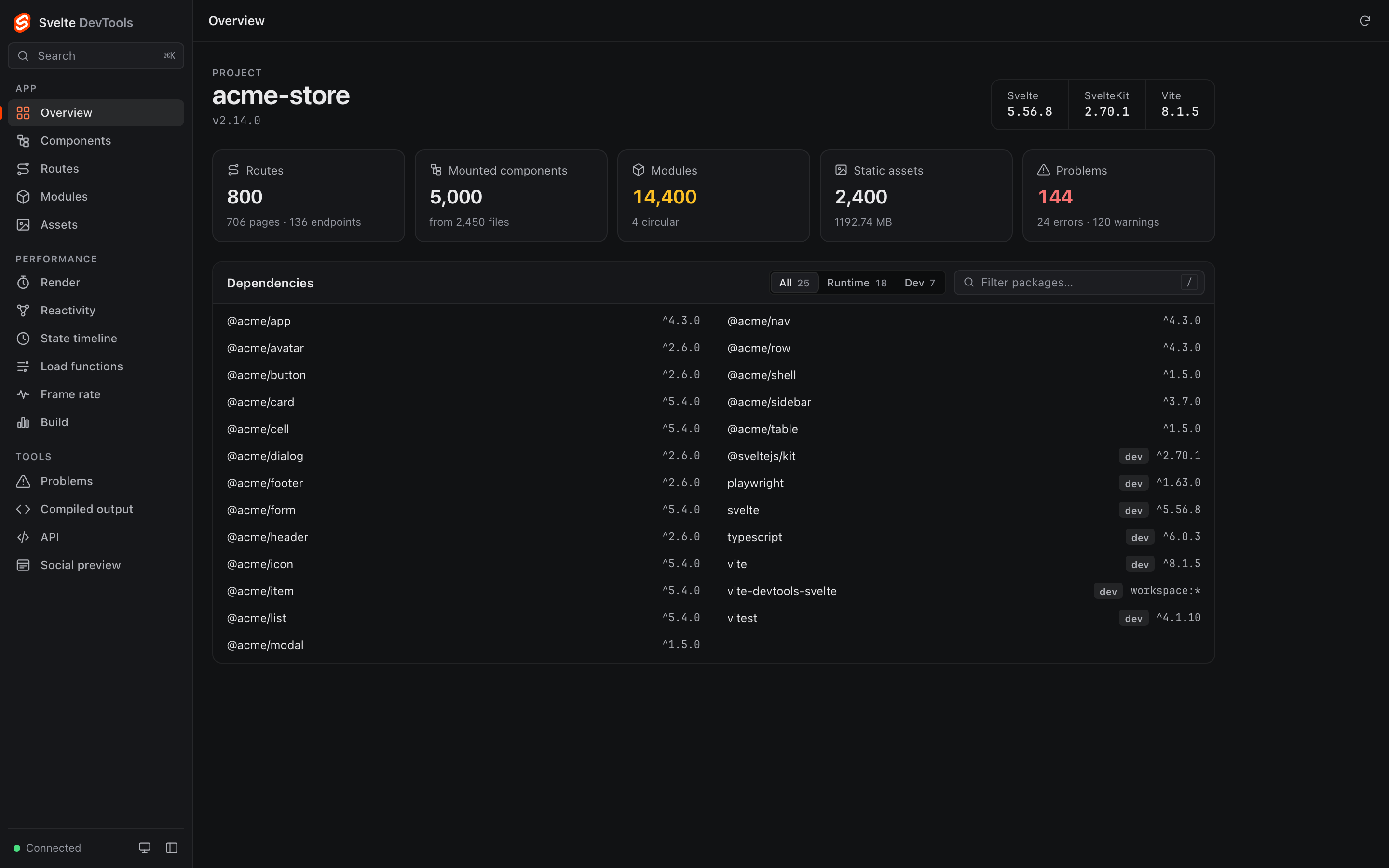Toggle sidebar panel icon in footer
1389x868 pixels.
pos(172,847)
